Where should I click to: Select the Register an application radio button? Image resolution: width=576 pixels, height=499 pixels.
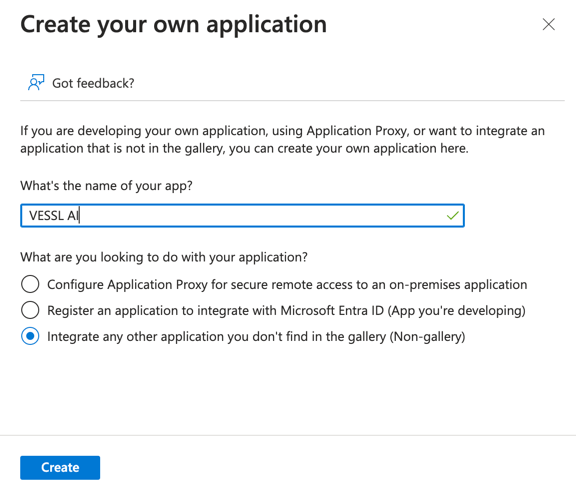30,310
